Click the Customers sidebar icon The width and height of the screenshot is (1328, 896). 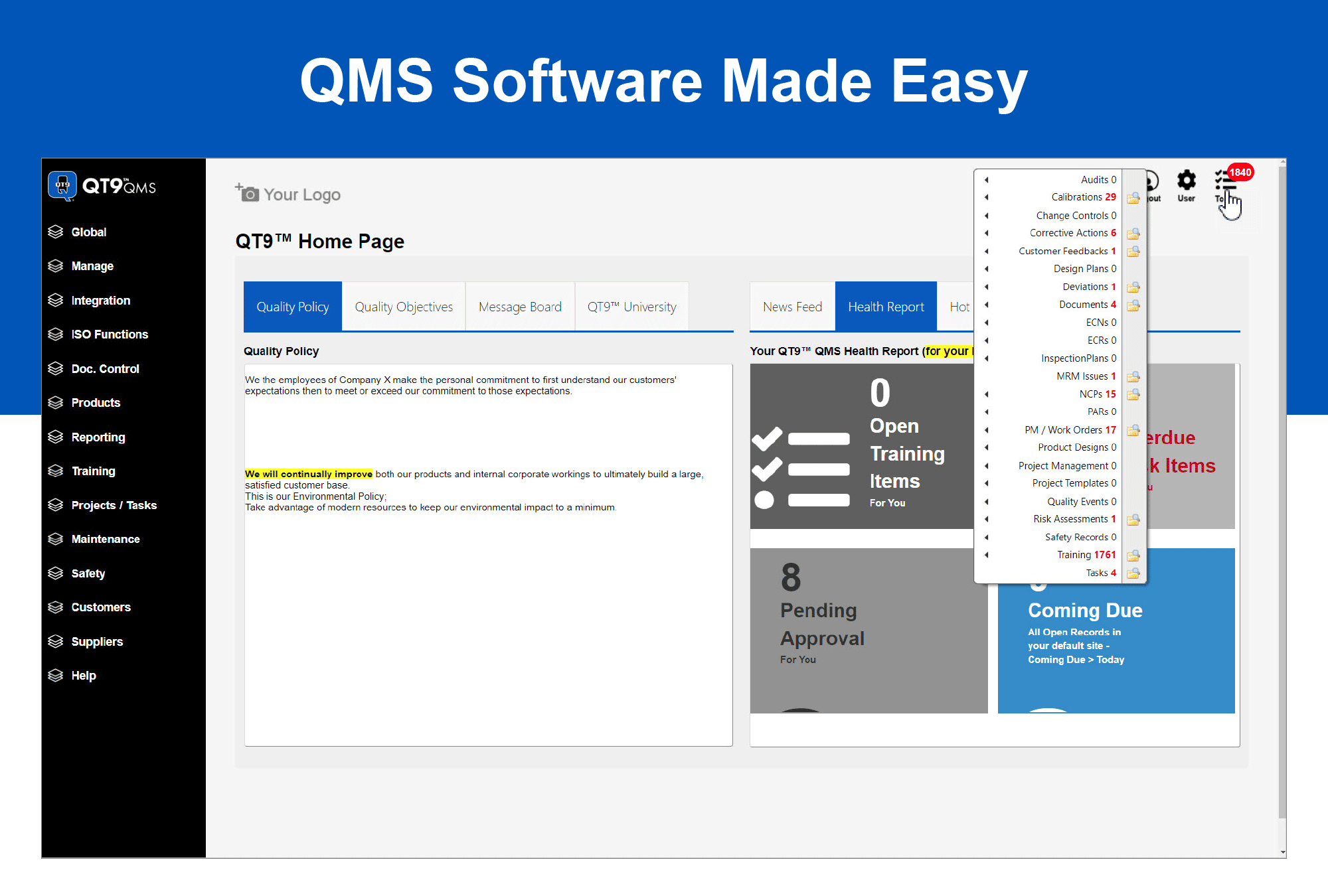coord(54,606)
